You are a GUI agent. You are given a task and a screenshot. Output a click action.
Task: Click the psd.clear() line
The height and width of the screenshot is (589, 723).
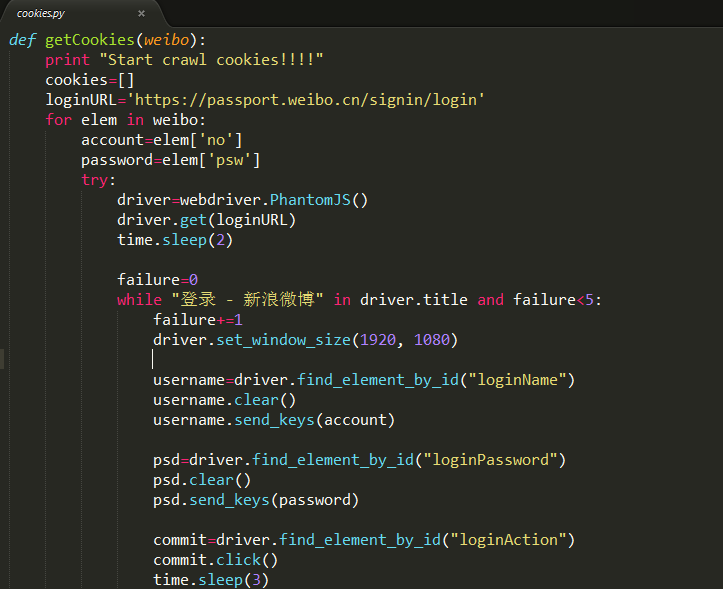tap(202, 481)
